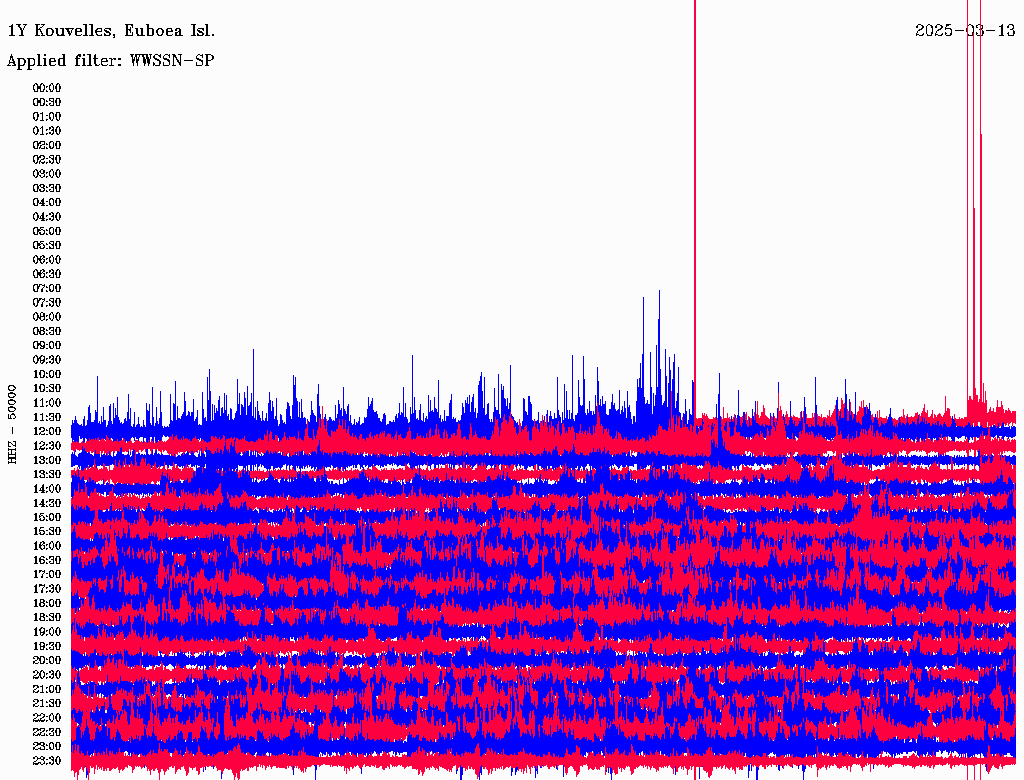The image size is (1024, 780).
Task: Select the 23:30 time label
Action: click(x=47, y=761)
